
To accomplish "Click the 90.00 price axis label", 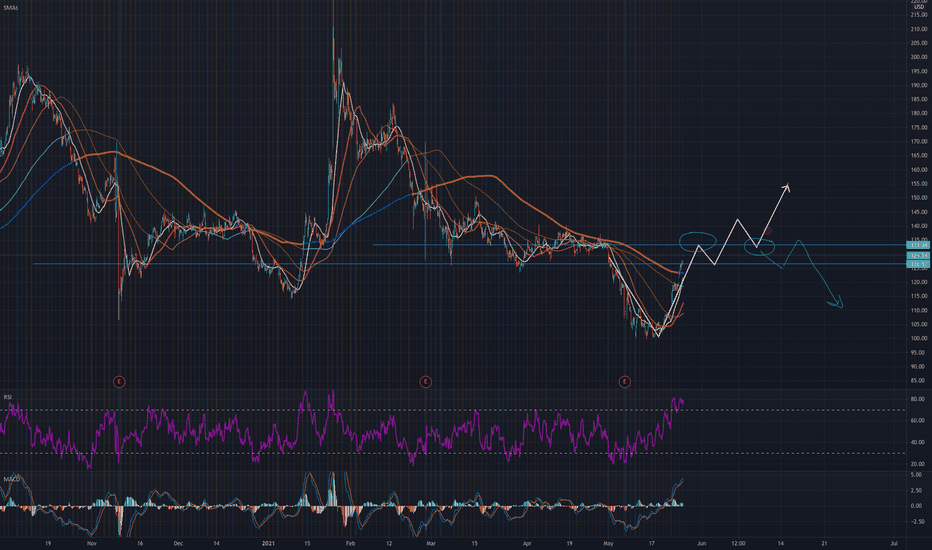I will click(x=918, y=367).
